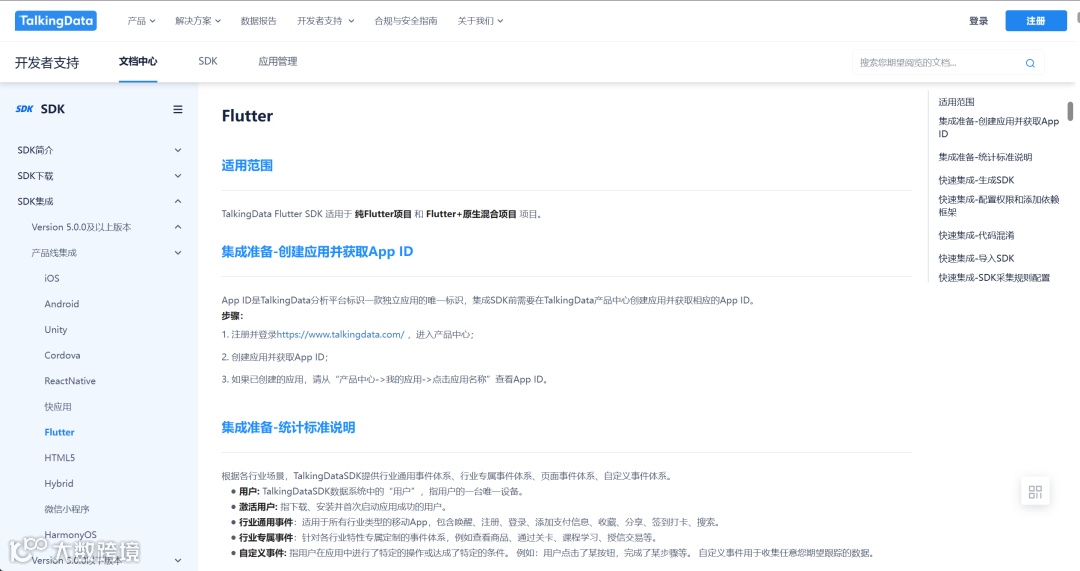
Task: Open the 关于我们 dropdown menu
Action: tap(480, 21)
